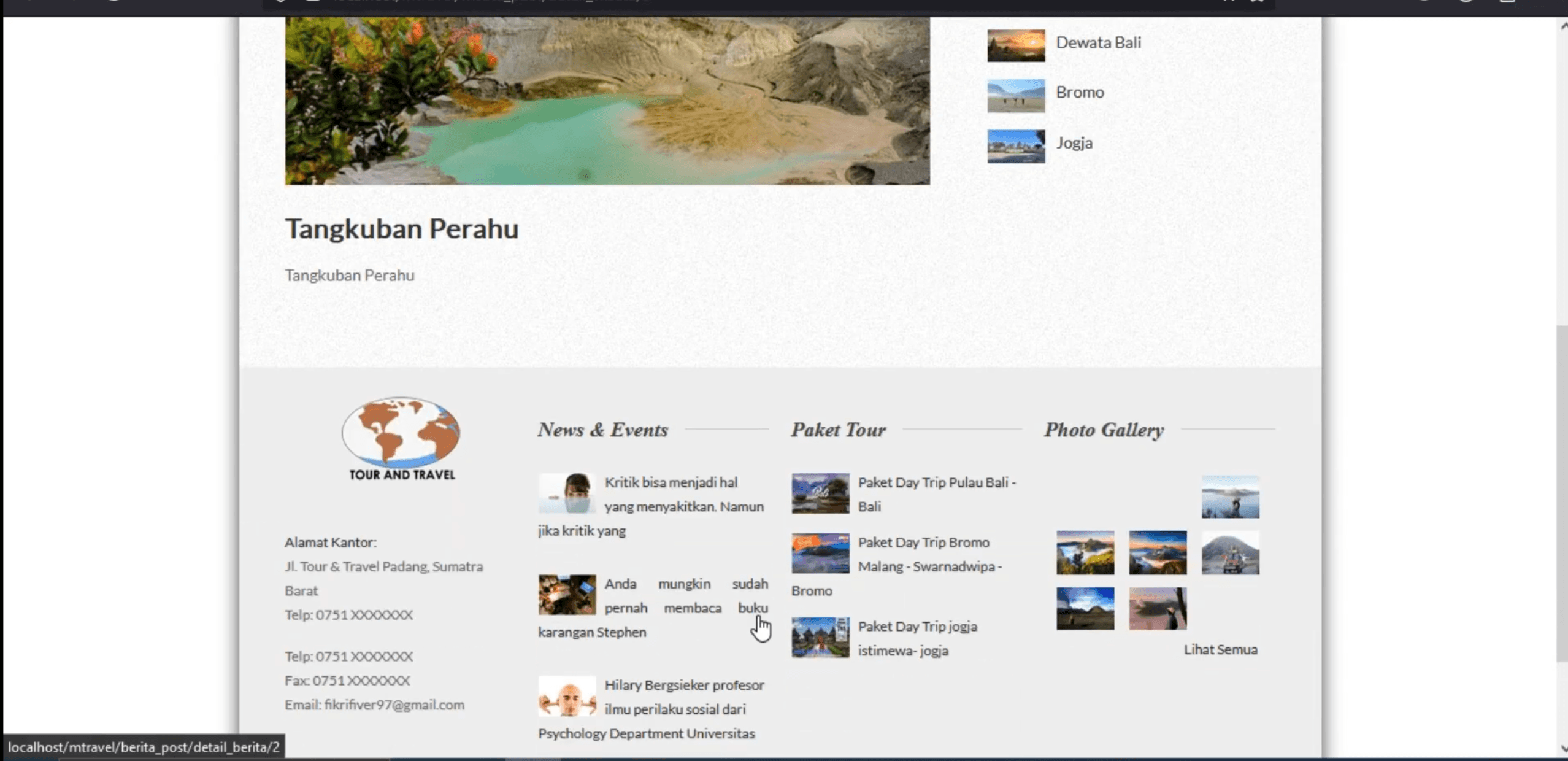Image resolution: width=1568 pixels, height=761 pixels.
Task: Open Photo Gallery bottom-row second thumbnail
Action: [x=1158, y=608]
